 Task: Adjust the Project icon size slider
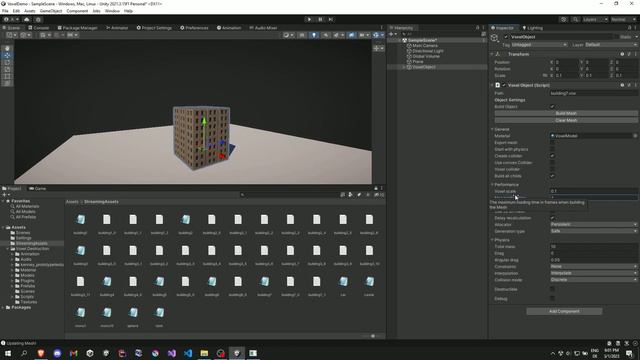pos(373,336)
